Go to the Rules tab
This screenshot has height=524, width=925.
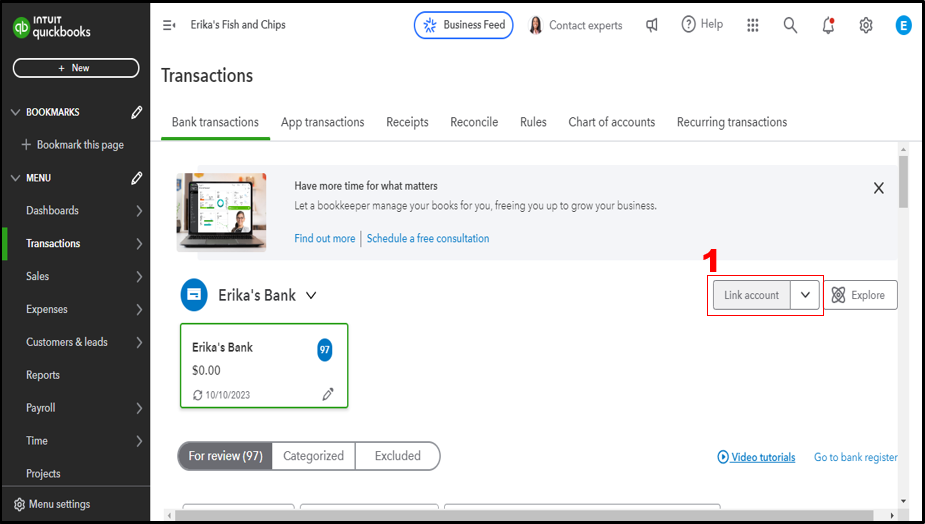(533, 122)
